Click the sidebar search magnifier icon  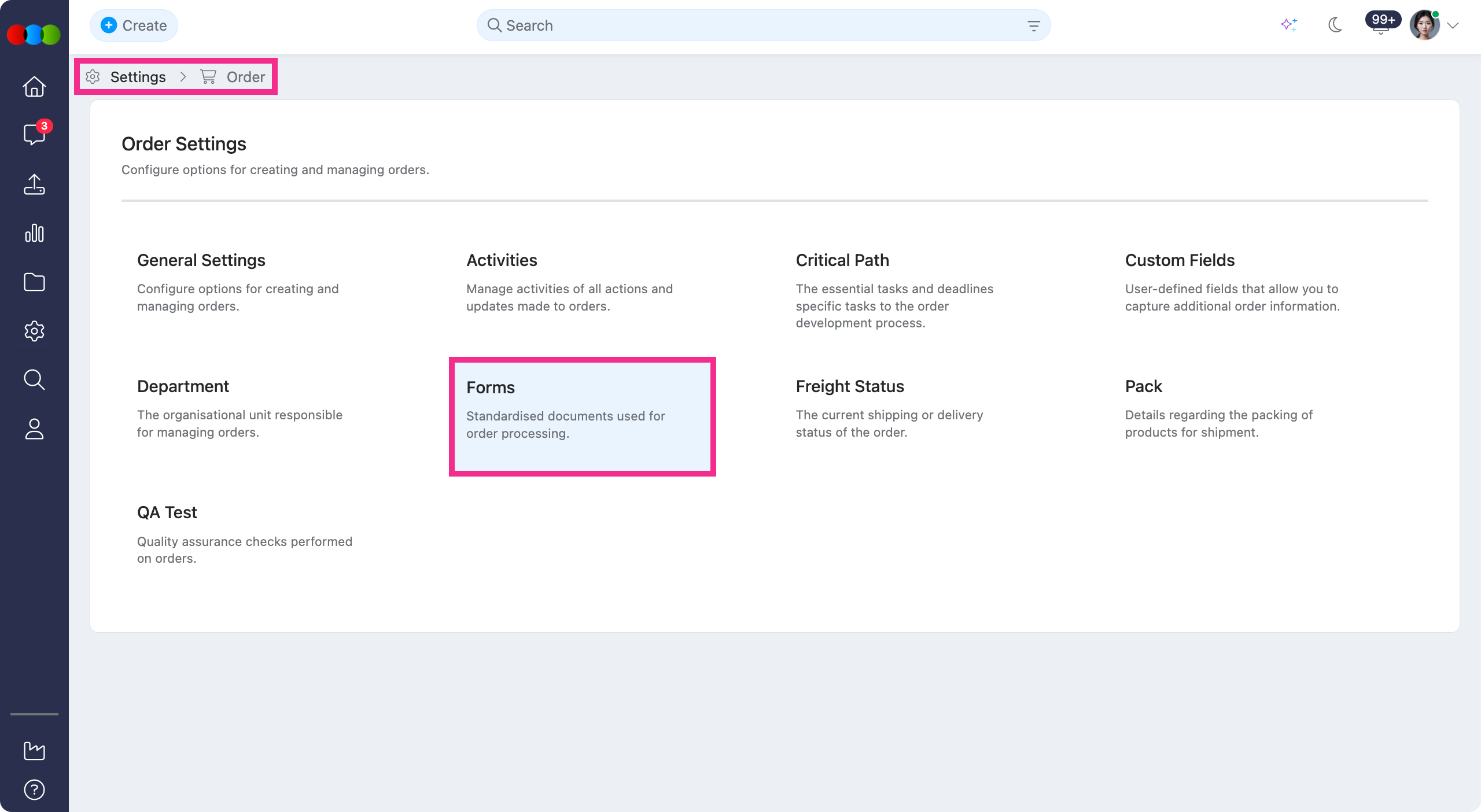coord(34,379)
